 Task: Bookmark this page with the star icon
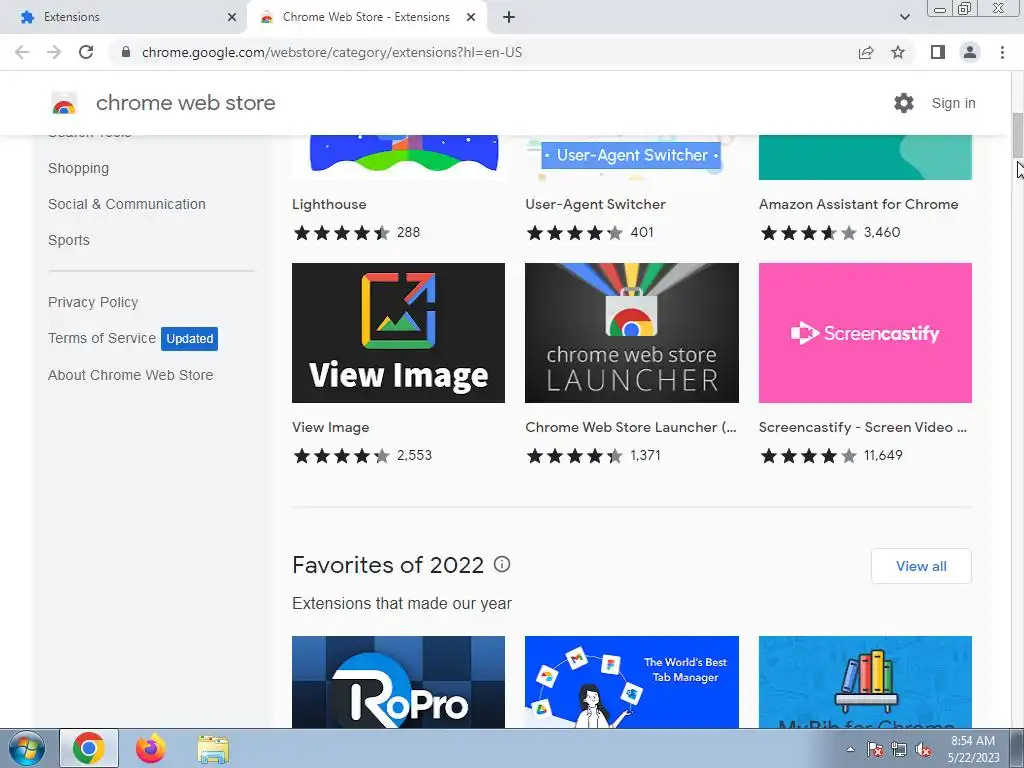pos(898,52)
